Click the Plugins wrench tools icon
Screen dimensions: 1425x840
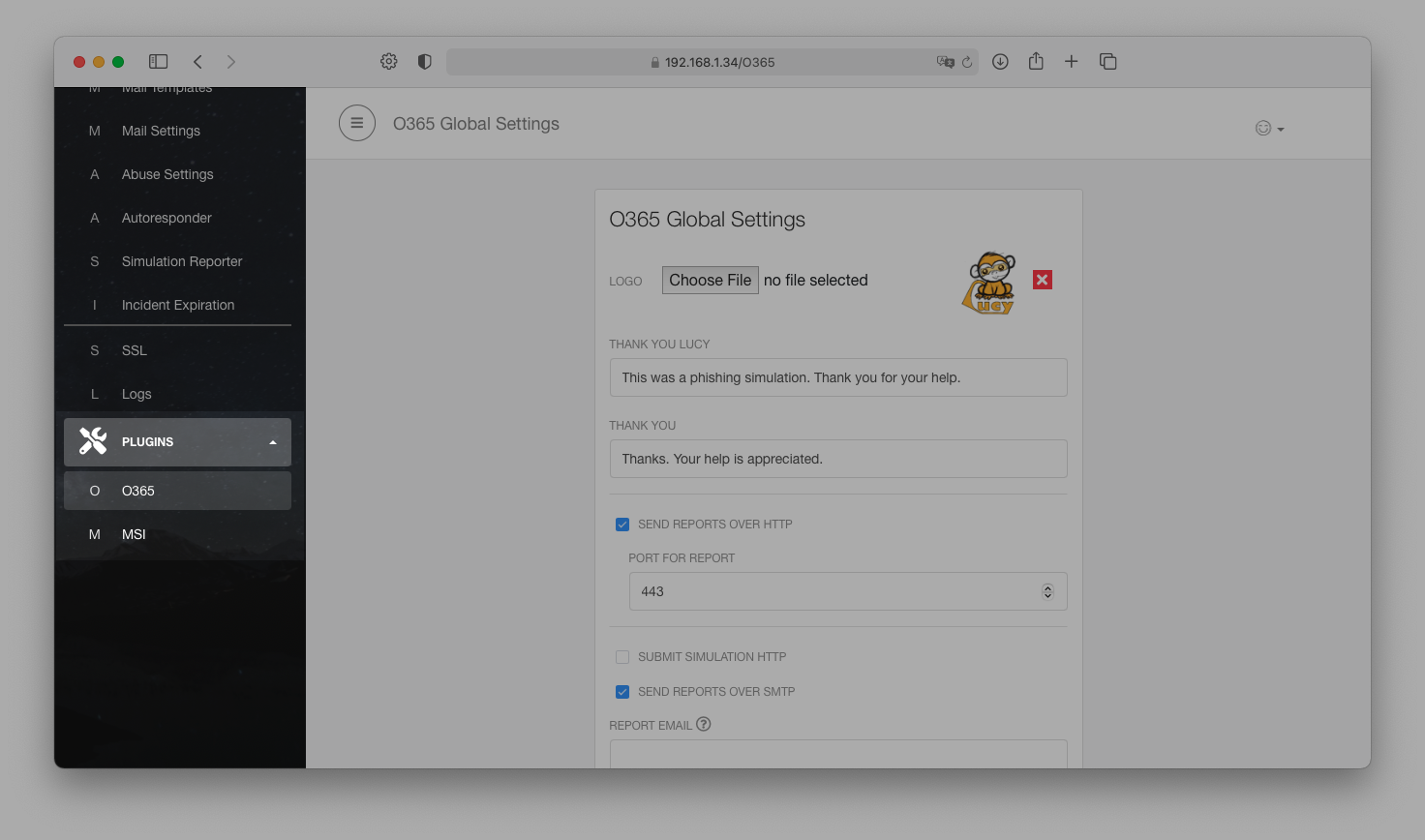click(93, 441)
